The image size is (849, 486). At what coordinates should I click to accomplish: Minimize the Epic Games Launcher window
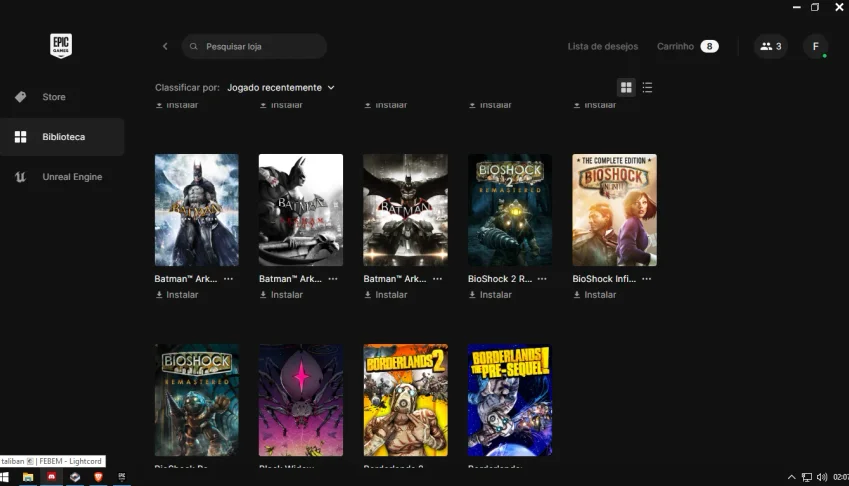pos(796,7)
